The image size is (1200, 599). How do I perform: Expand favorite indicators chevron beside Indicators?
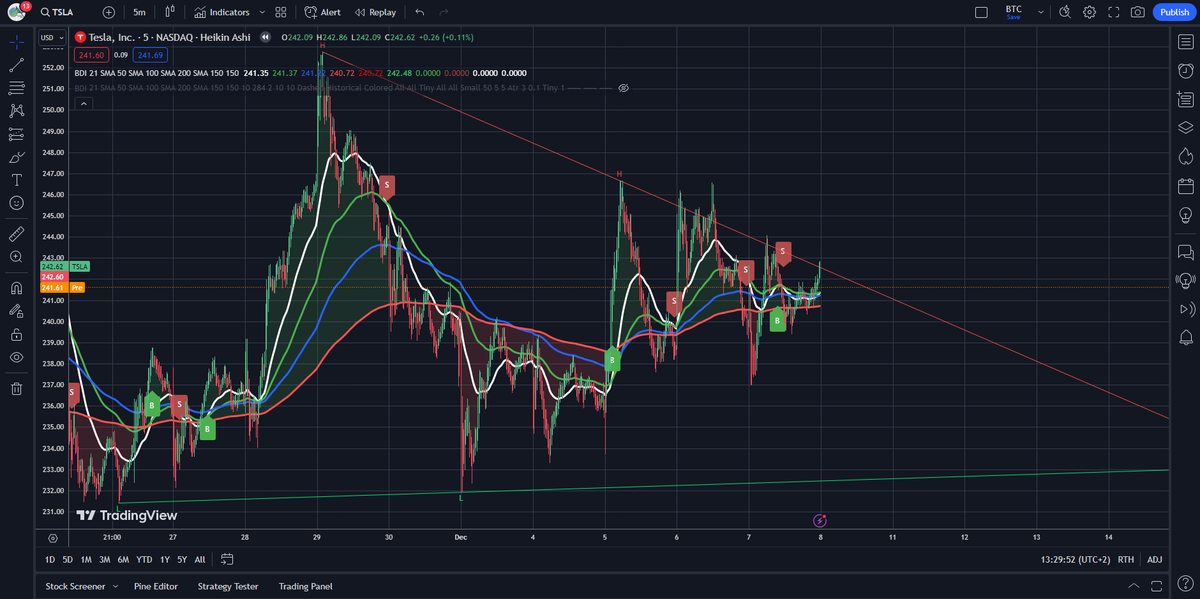click(x=262, y=12)
